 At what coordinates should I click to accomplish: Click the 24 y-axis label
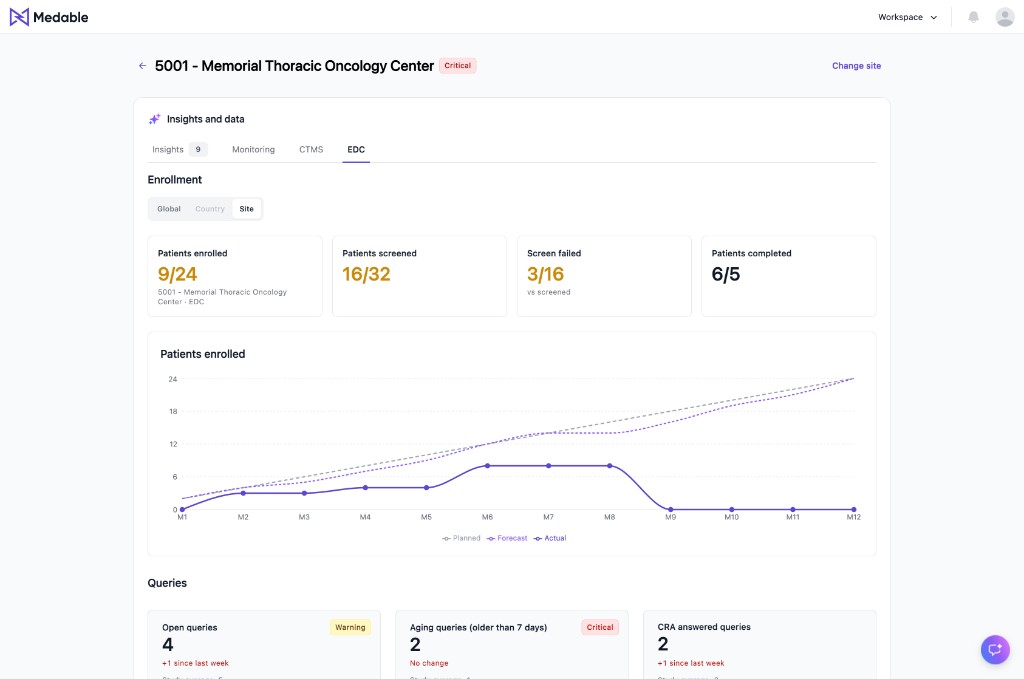(x=172, y=379)
